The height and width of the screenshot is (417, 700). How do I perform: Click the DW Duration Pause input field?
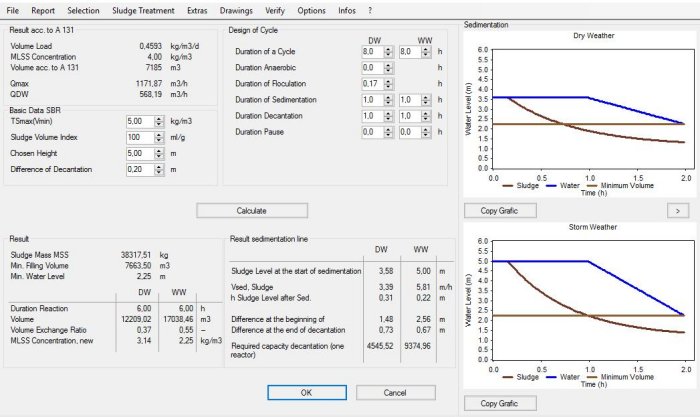pos(371,132)
